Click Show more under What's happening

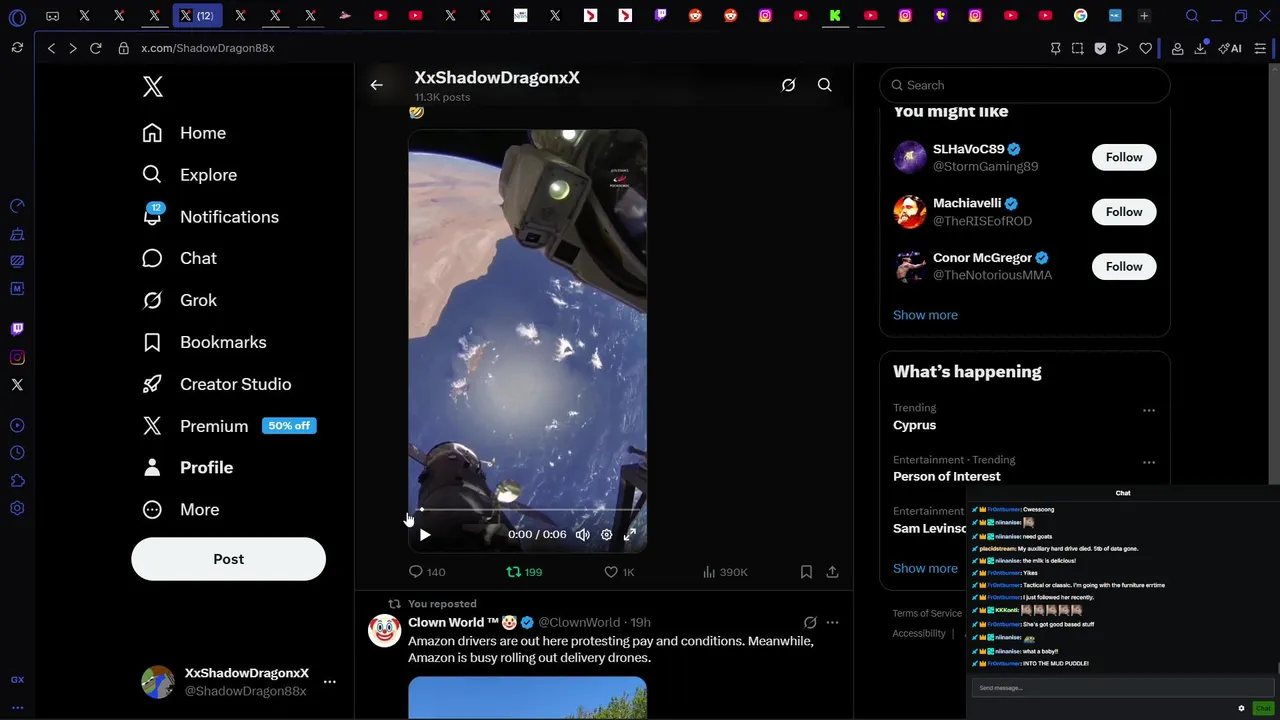coord(925,568)
